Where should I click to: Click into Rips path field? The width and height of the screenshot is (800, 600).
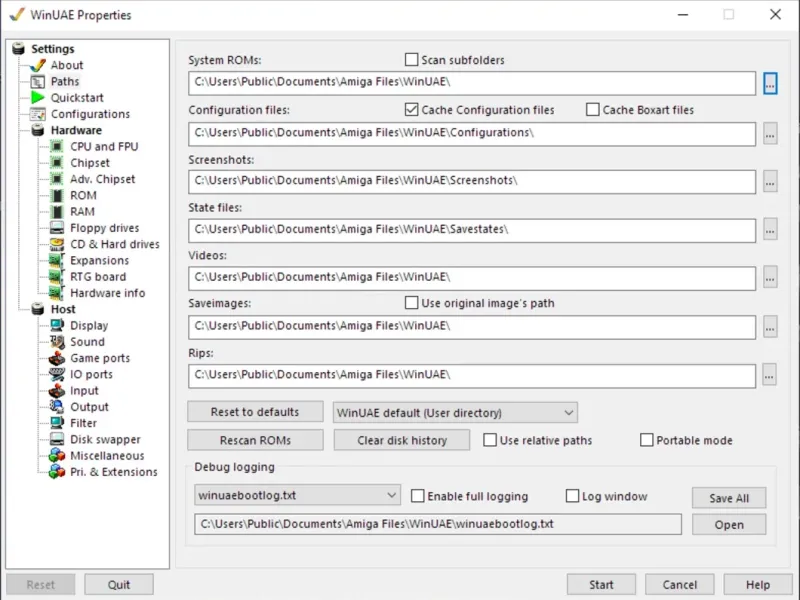472,376
